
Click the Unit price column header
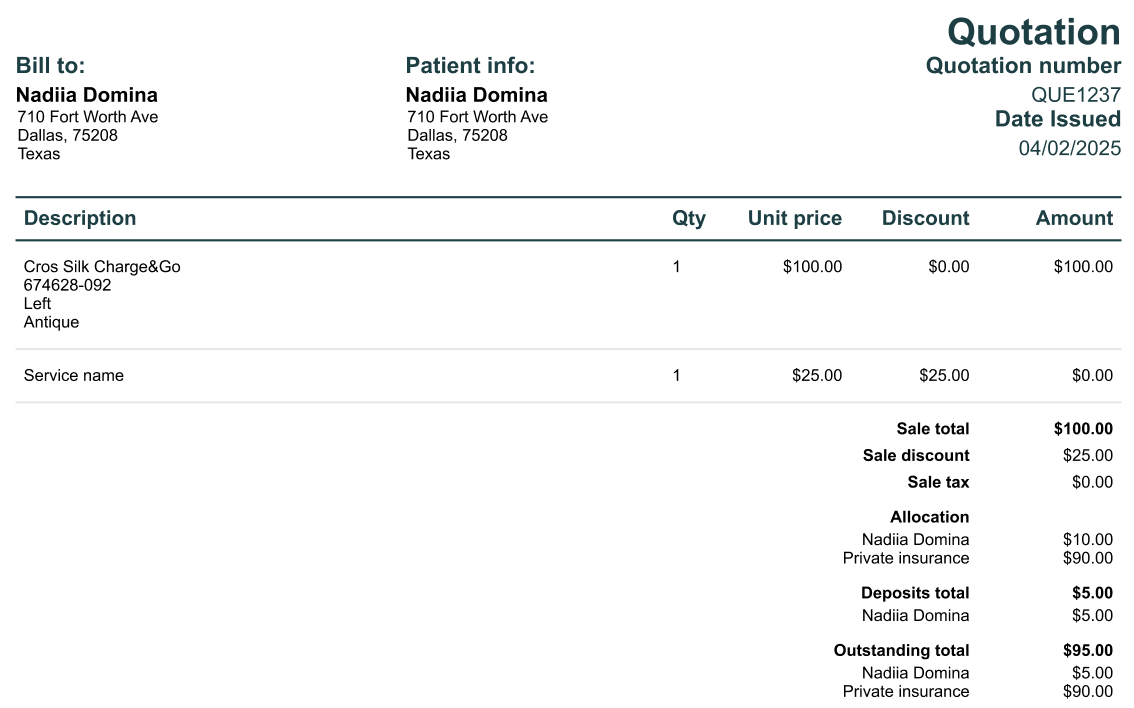(x=795, y=218)
